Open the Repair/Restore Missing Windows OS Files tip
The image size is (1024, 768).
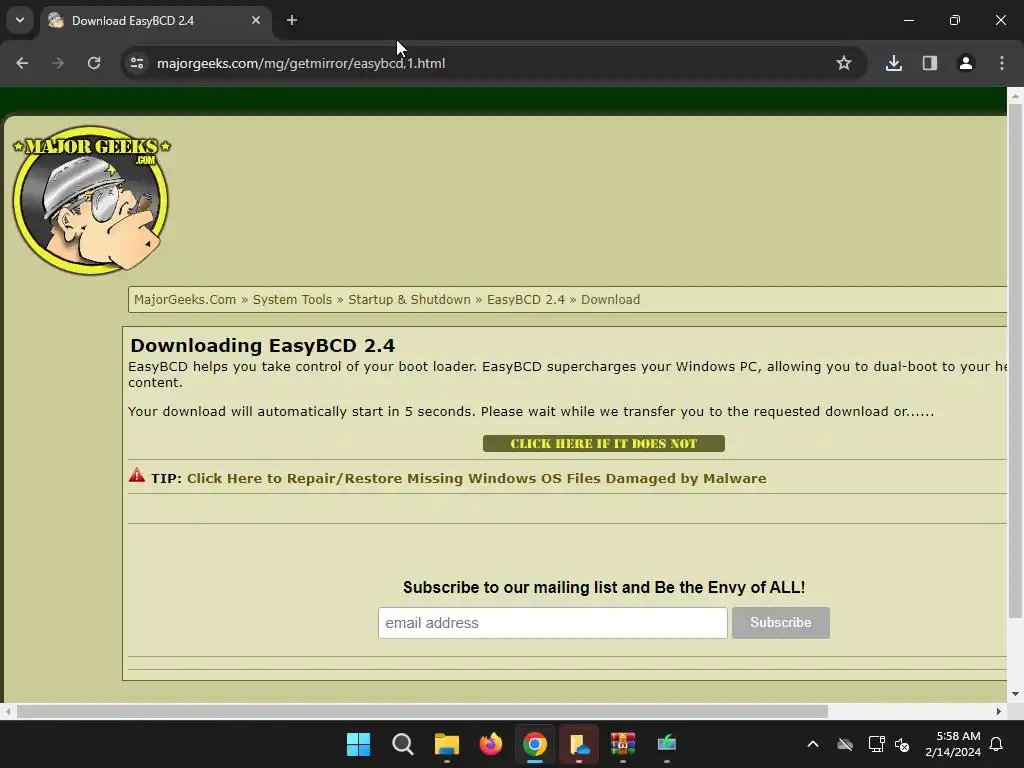pos(477,479)
